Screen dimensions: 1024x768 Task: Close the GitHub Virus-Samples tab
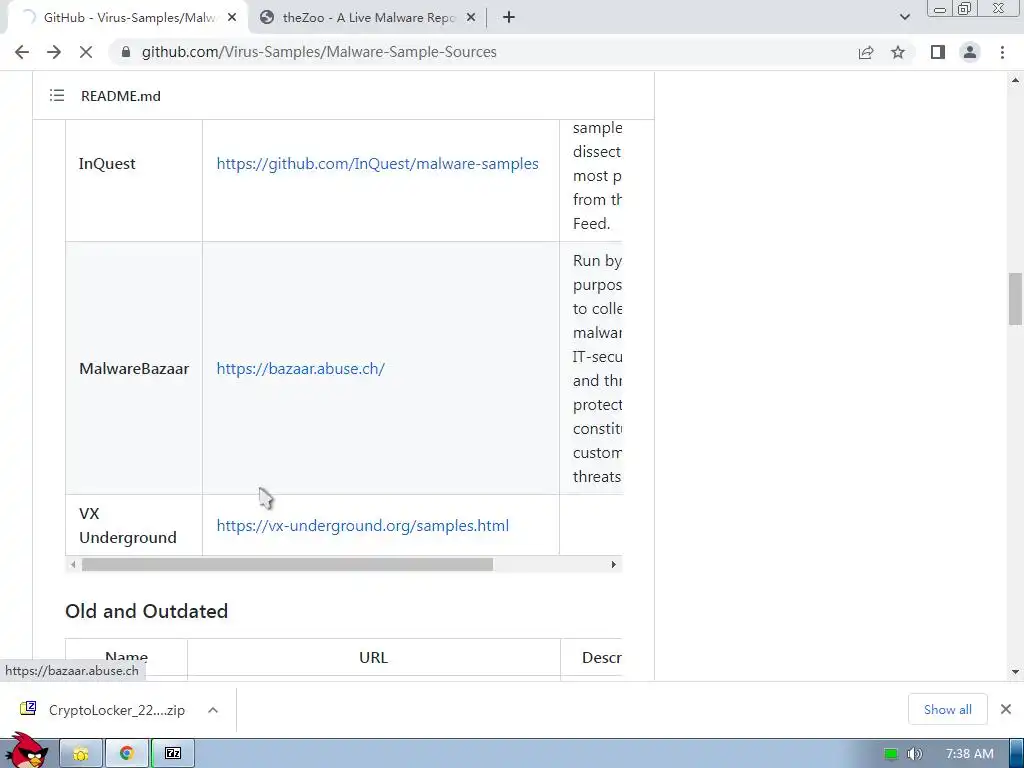tap(232, 18)
